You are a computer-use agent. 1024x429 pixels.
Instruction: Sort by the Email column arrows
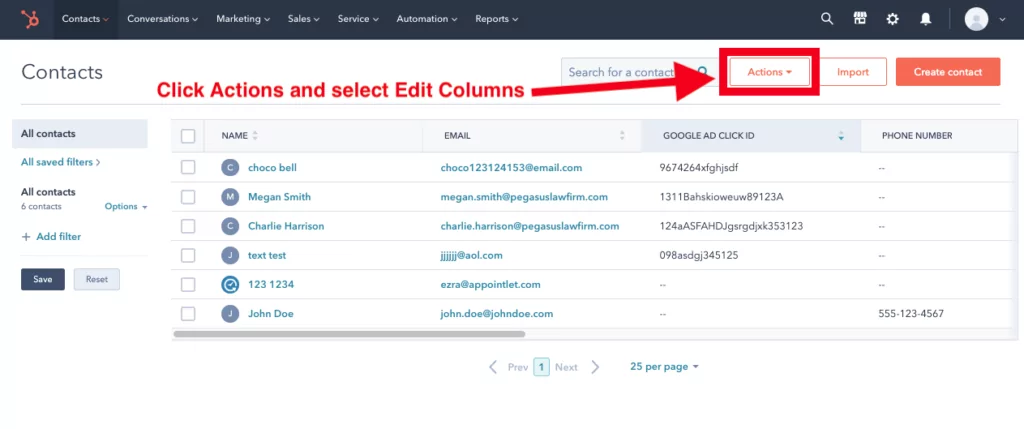(x=622, y=136)
